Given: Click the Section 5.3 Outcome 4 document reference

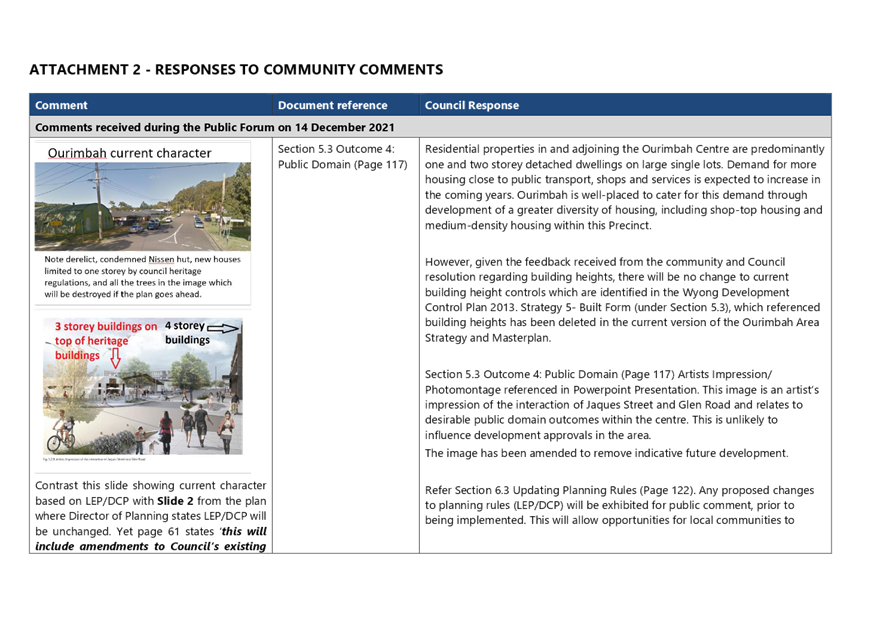Looking at the screenshot, I should tap(341, 156).
